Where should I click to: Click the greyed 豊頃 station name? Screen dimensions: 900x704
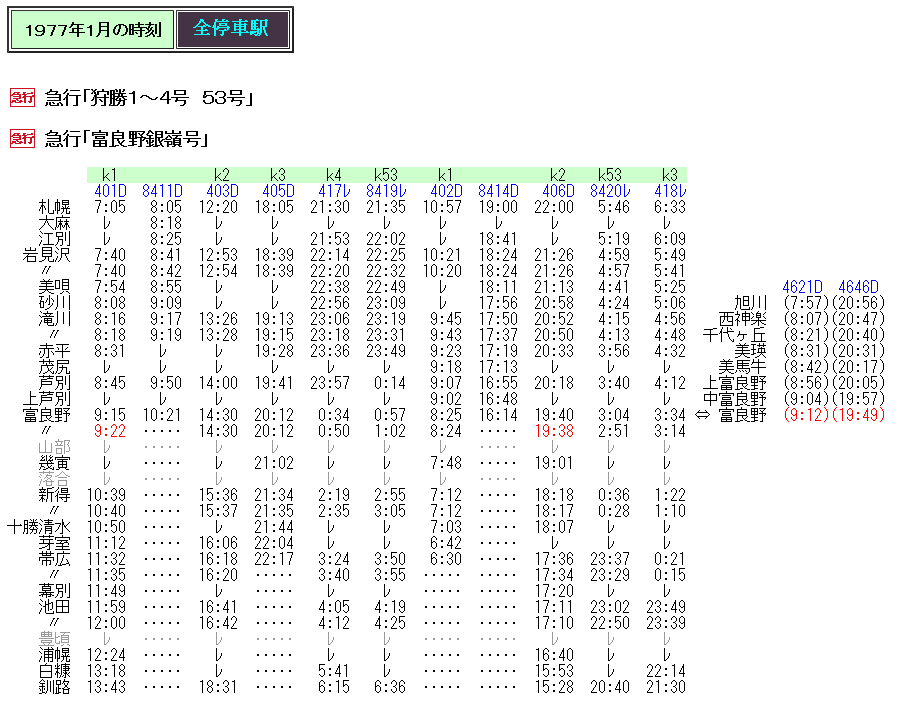click(x=55, y=639)
